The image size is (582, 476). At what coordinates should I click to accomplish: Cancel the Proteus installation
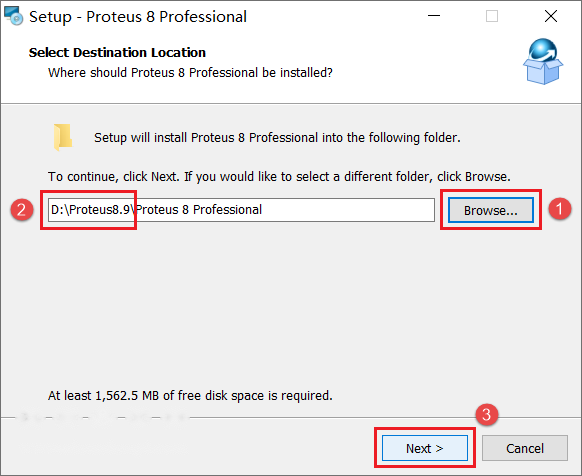click(525, 448)
